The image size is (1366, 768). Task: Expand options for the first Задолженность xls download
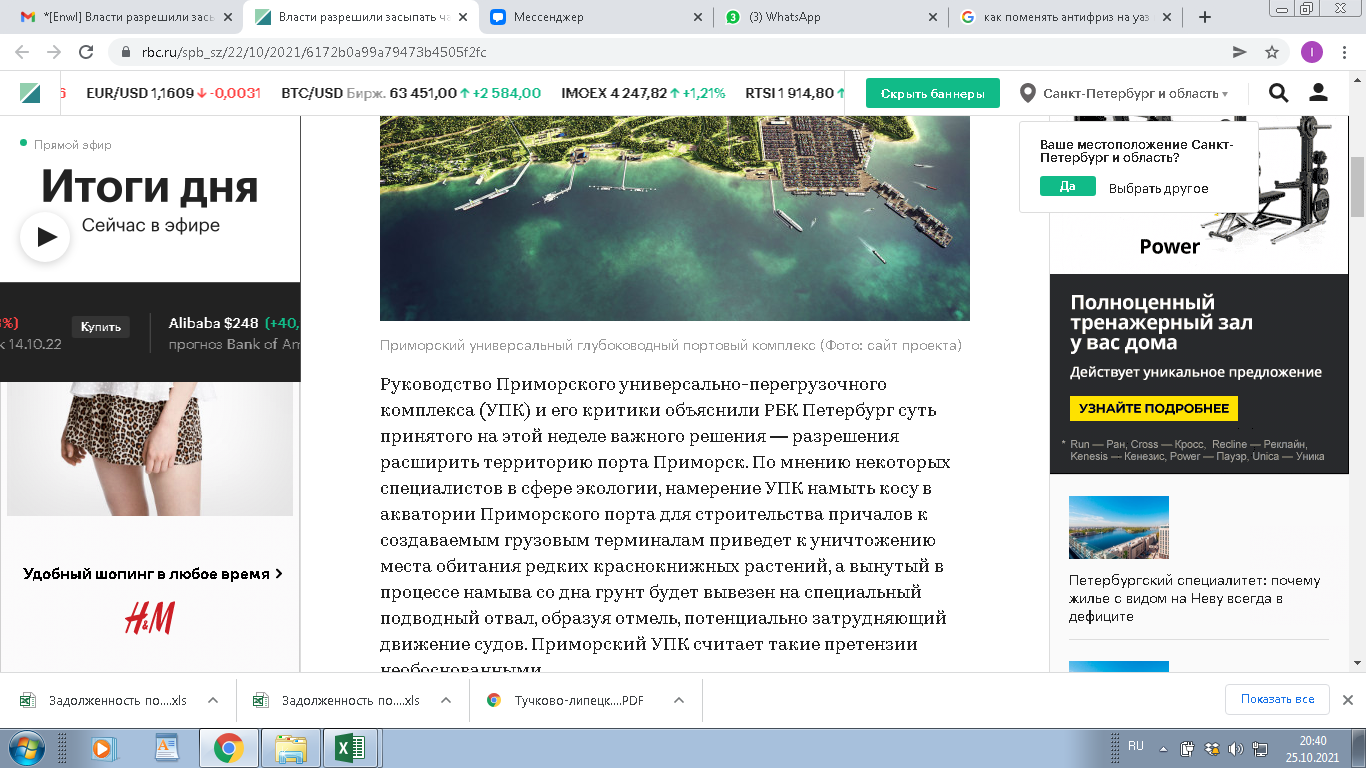click(x=212, y=700)
